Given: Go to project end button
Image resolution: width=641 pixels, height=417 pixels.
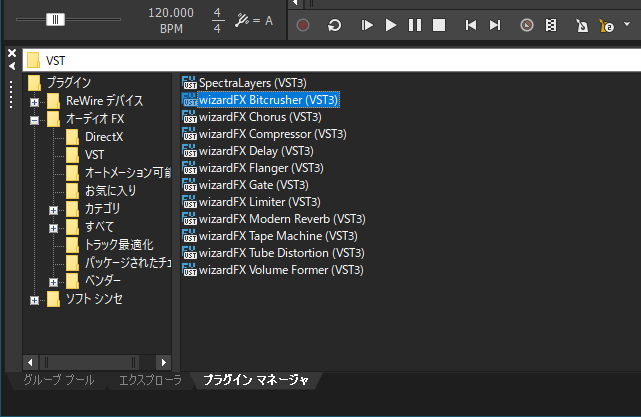Looking at the screenshot, I should click(495, 25).
